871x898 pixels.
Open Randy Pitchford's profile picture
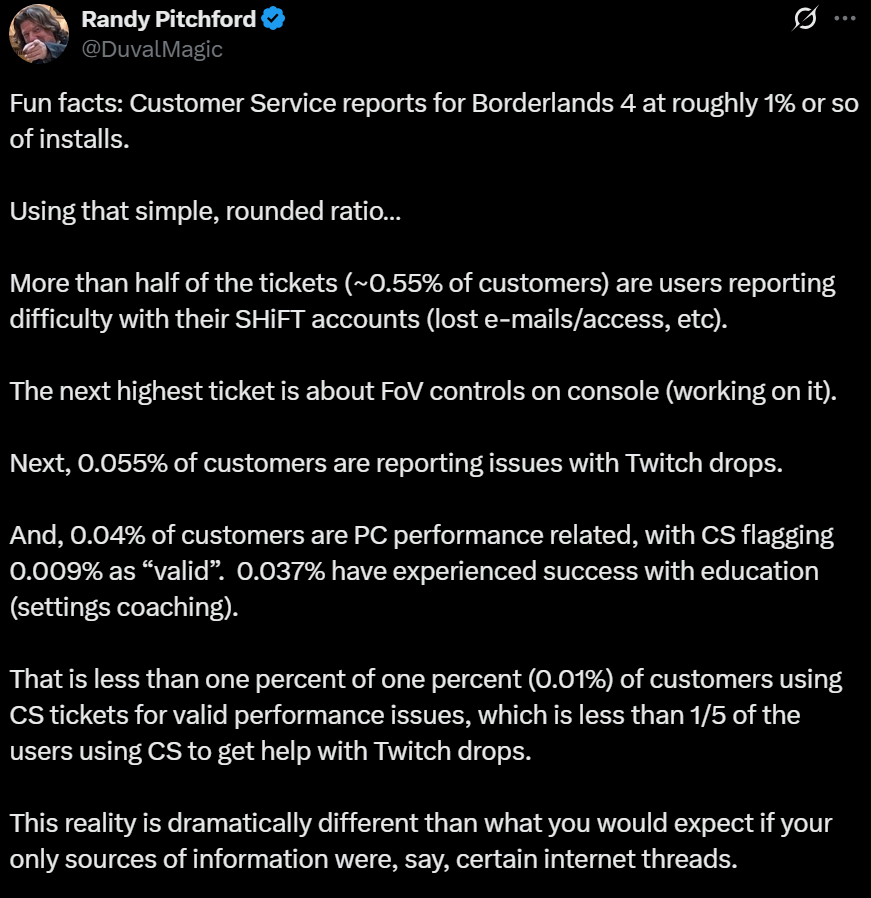pyautogui.click(x=39, y=34)
